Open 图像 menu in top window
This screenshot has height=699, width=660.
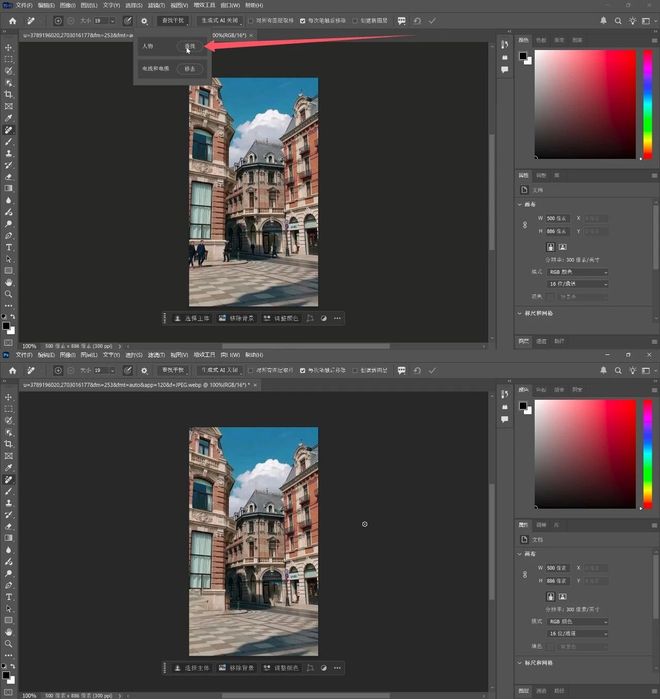67,5
